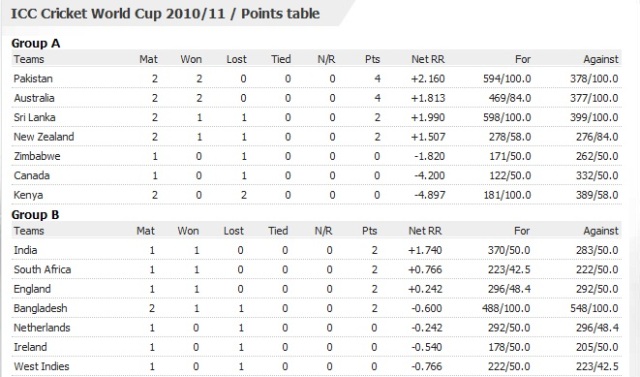Click Netherlands in Group B
This screenshot has width=640, height=377.
point(42,328)
